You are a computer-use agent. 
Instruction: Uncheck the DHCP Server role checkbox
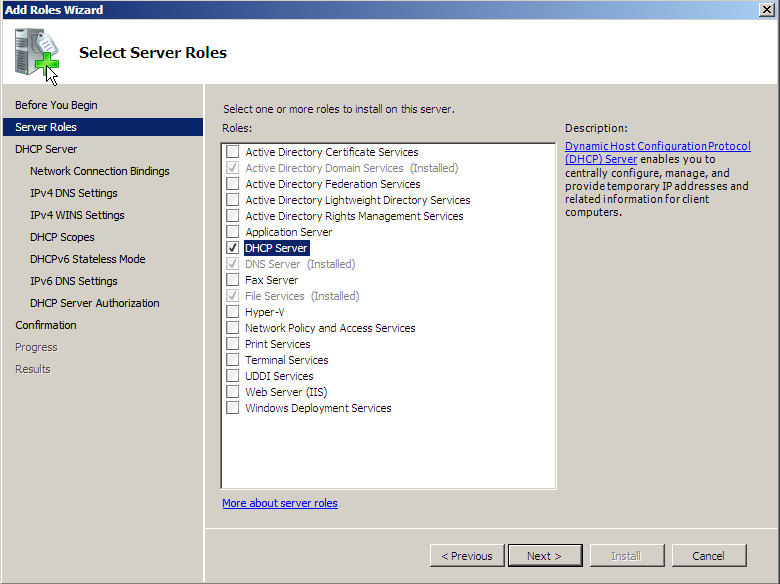[232, 247]
